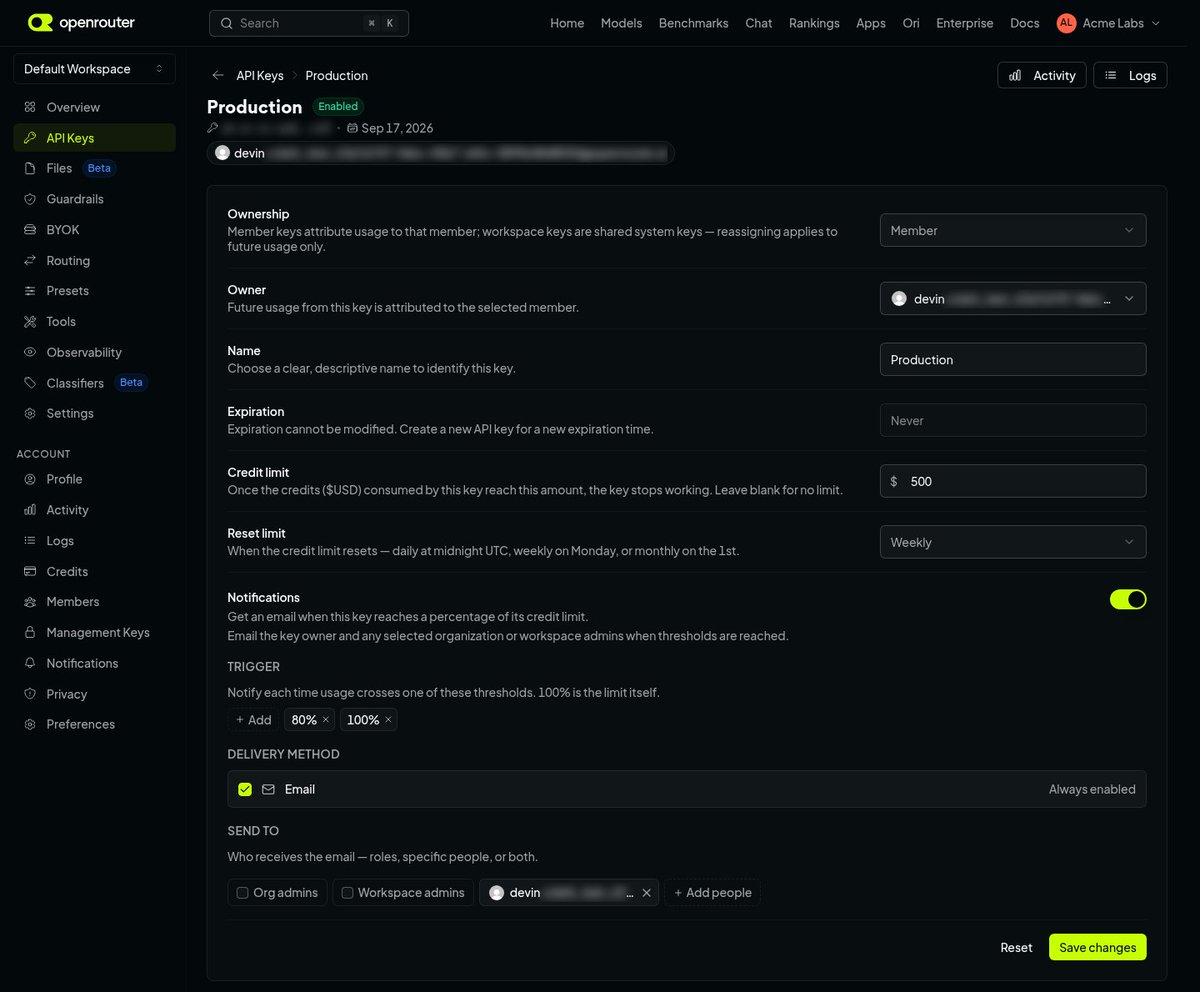The image size is (1200, 992).
Task: Remove the 80% threshold chip
Action: [326, 720]
